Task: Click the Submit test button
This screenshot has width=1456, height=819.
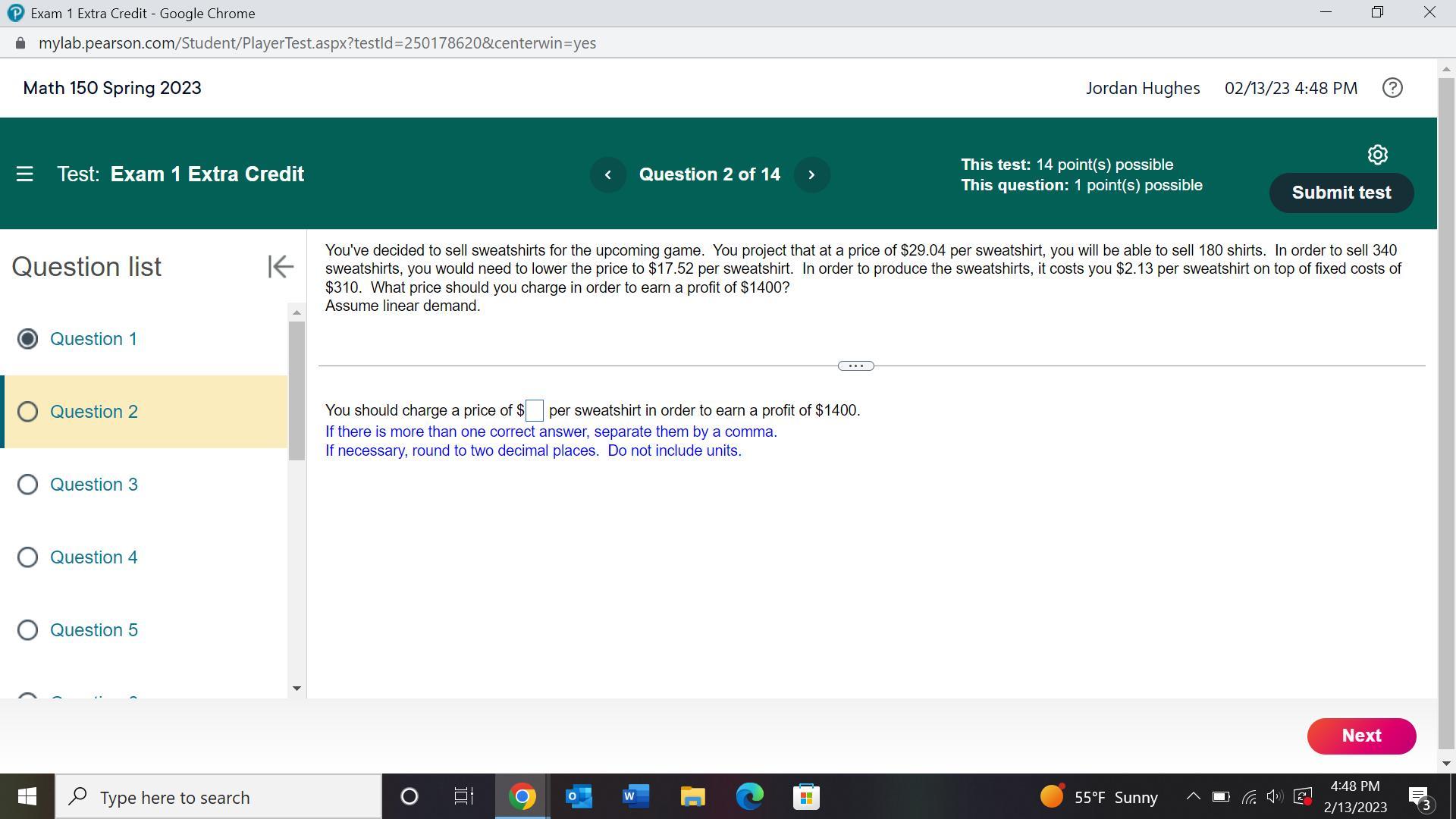Action: click(1341, 193)
